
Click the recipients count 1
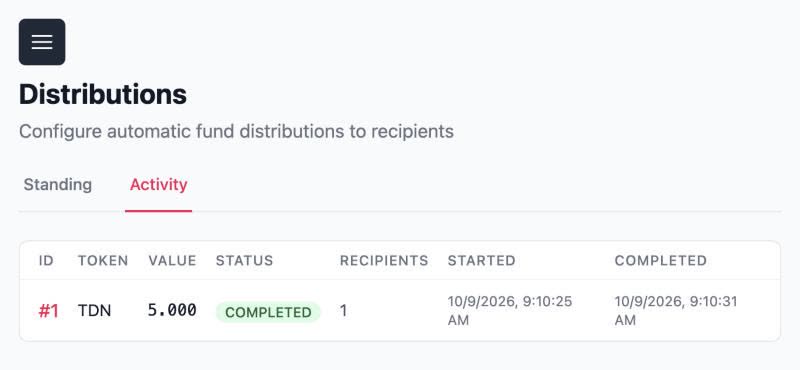coord(343,311)
